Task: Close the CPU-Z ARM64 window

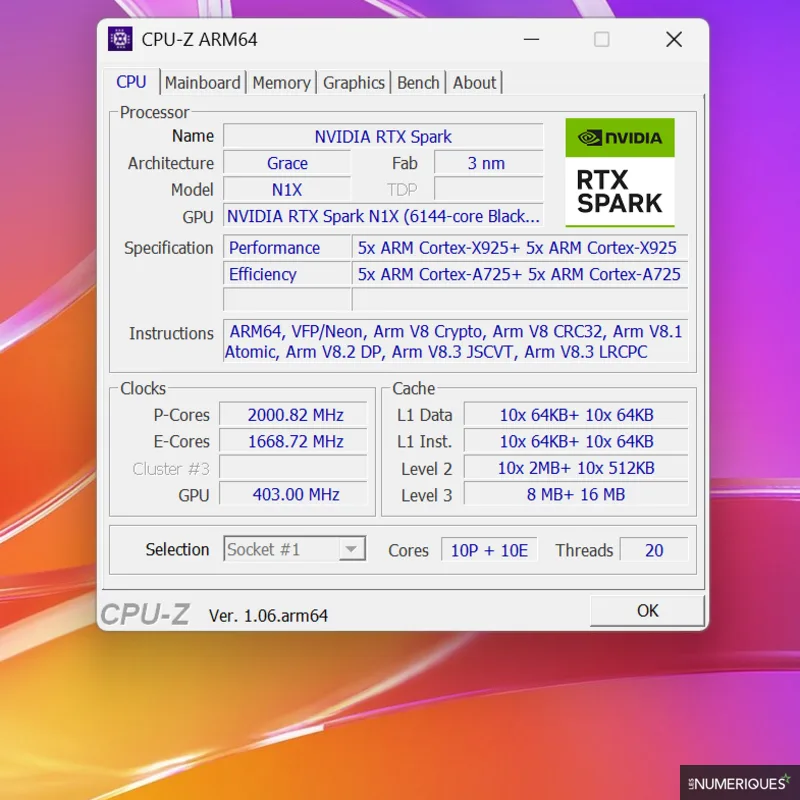Action: tap(674, 39)
